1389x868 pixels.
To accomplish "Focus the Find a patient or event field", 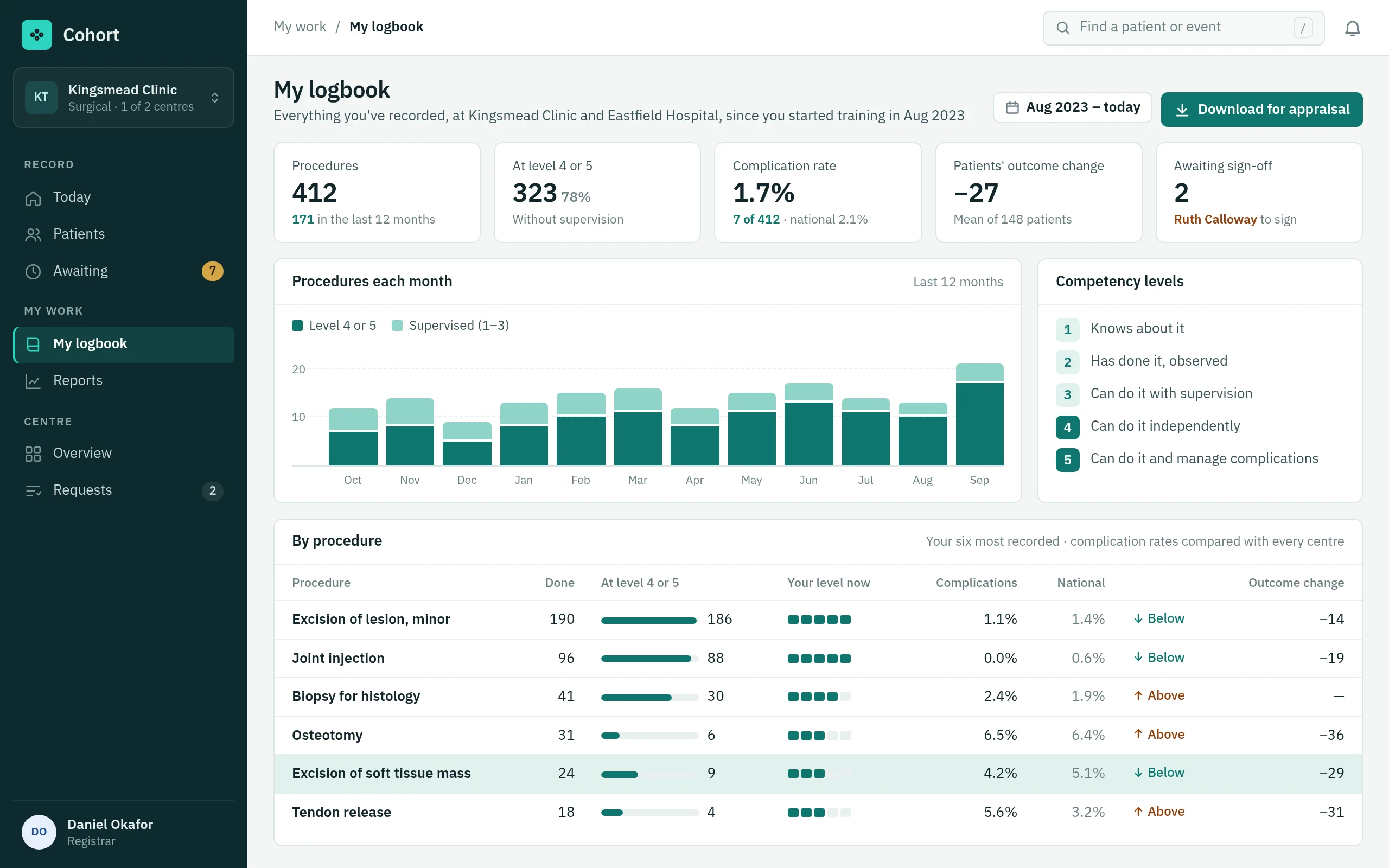I will [x=1183, y=28].
